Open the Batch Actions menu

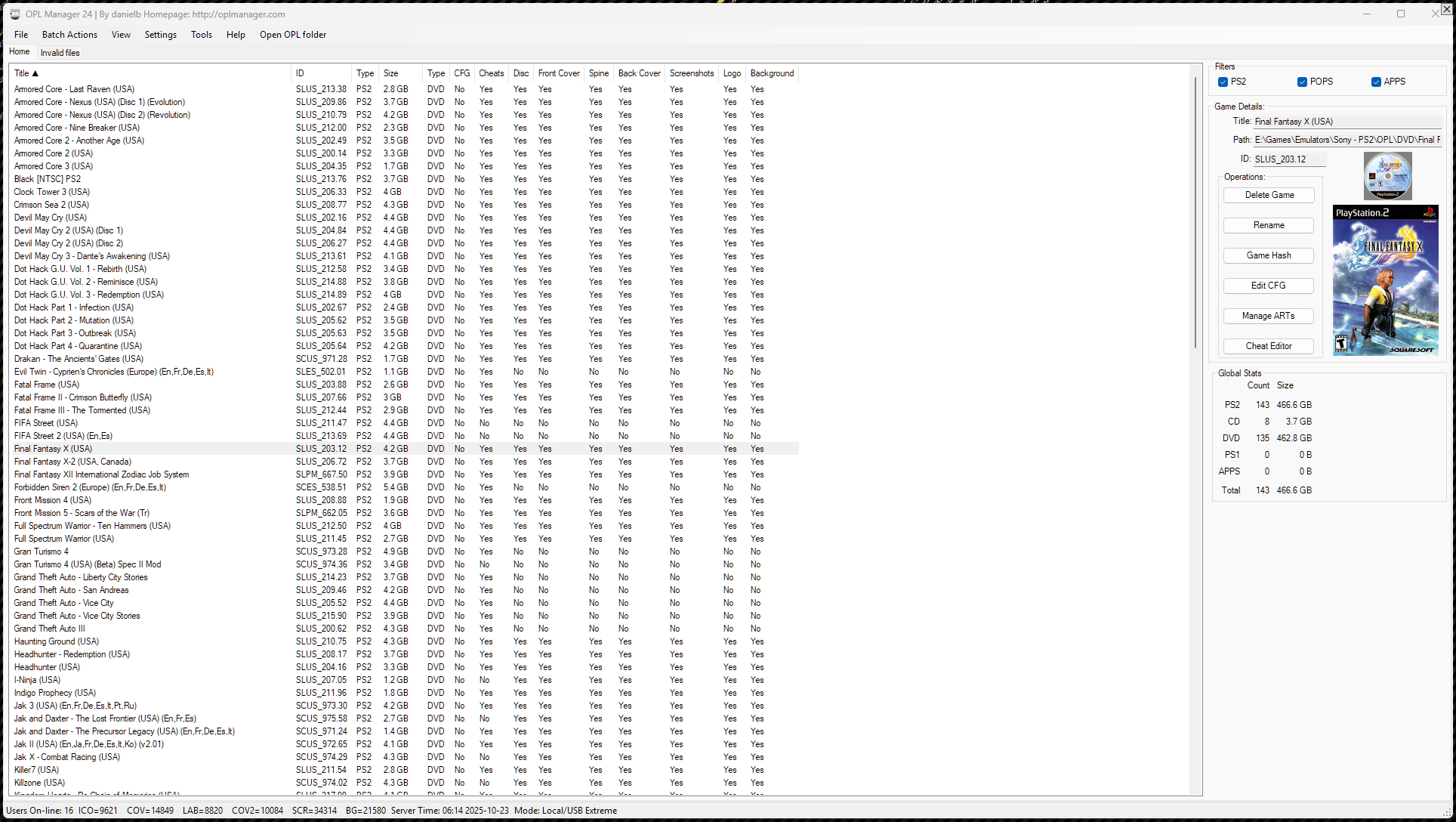[x=69, y=35]
